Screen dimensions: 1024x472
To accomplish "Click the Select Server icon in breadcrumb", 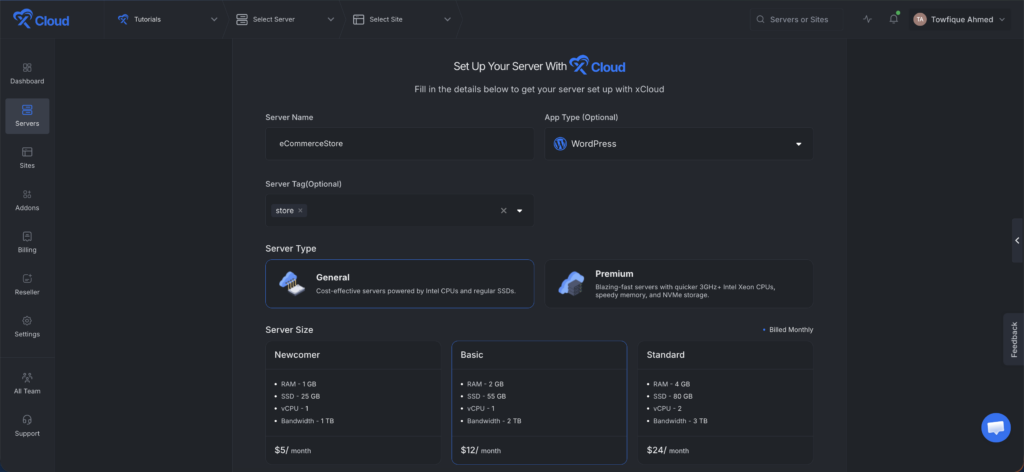I will point(242,20).
